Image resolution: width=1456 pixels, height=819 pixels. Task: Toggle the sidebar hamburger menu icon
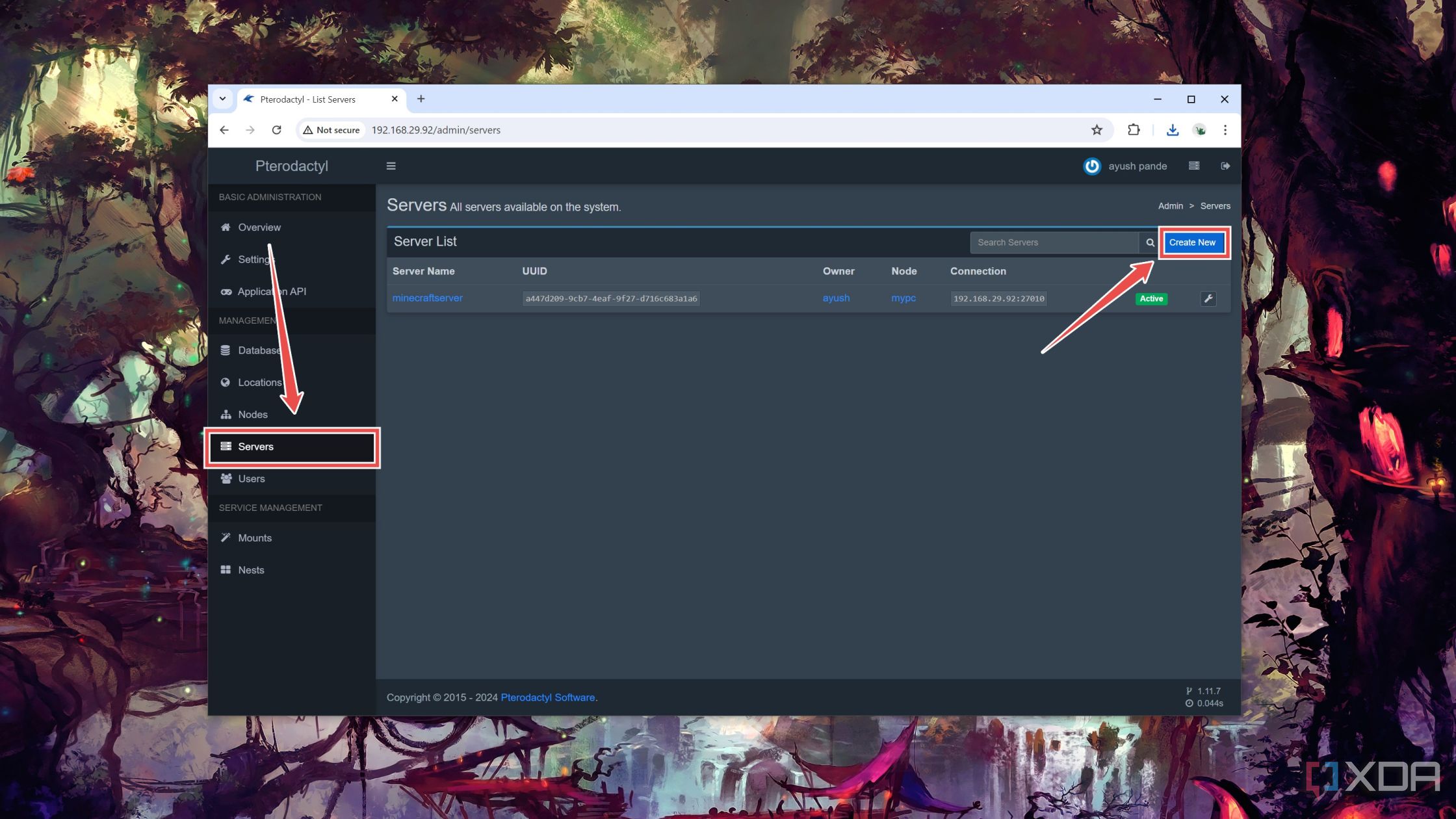(x=391, y=166)
